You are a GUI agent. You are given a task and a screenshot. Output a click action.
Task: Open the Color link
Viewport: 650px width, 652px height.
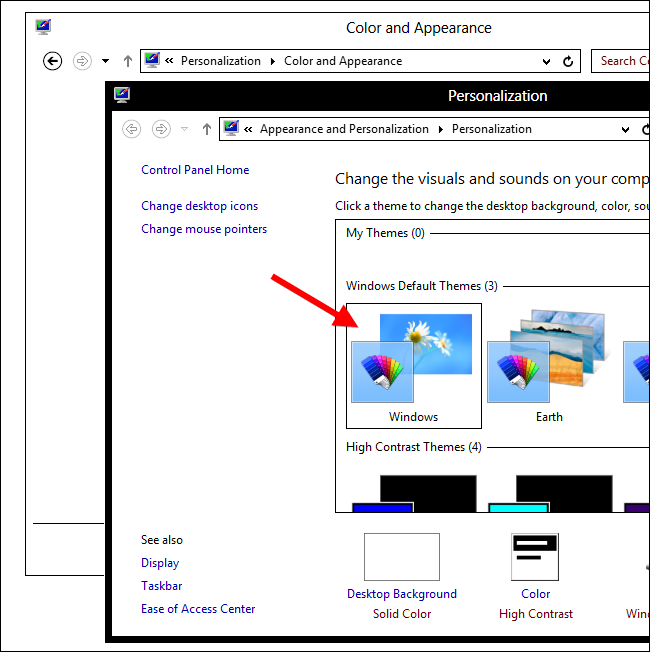pyautogui.click(x=536, y=594)
